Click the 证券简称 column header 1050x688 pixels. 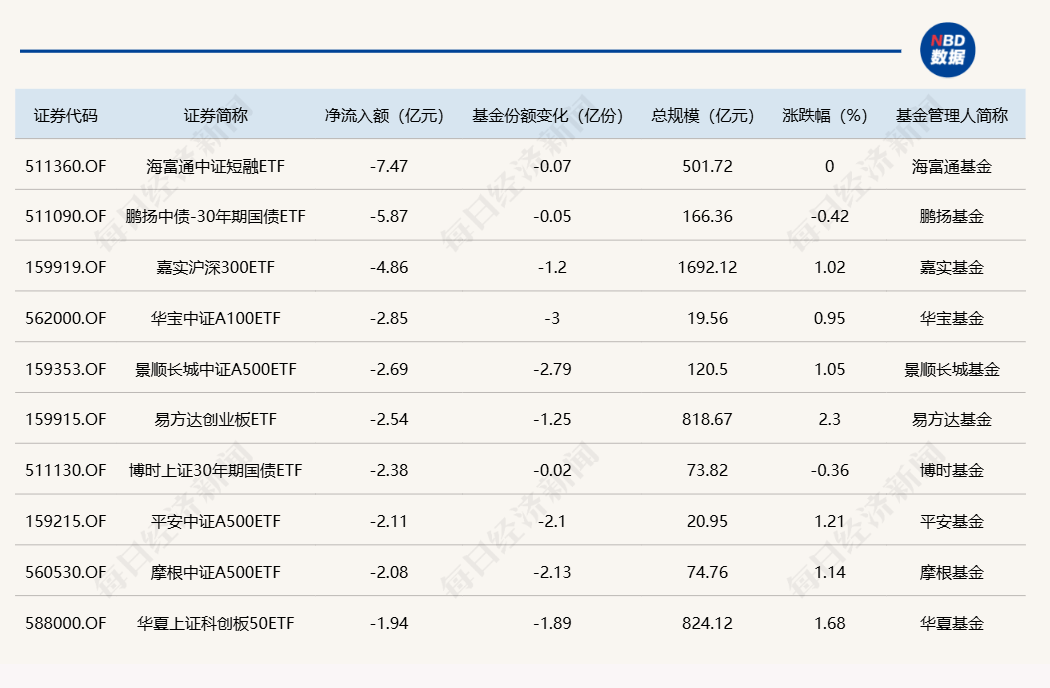[216, 116]
